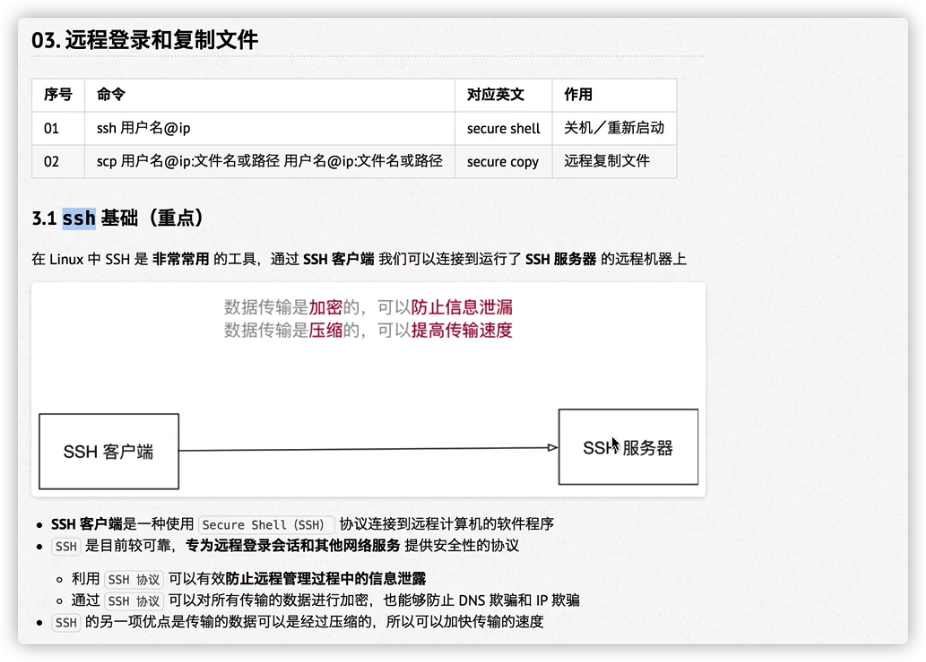Select the long scp command cell

coord(269,161)
